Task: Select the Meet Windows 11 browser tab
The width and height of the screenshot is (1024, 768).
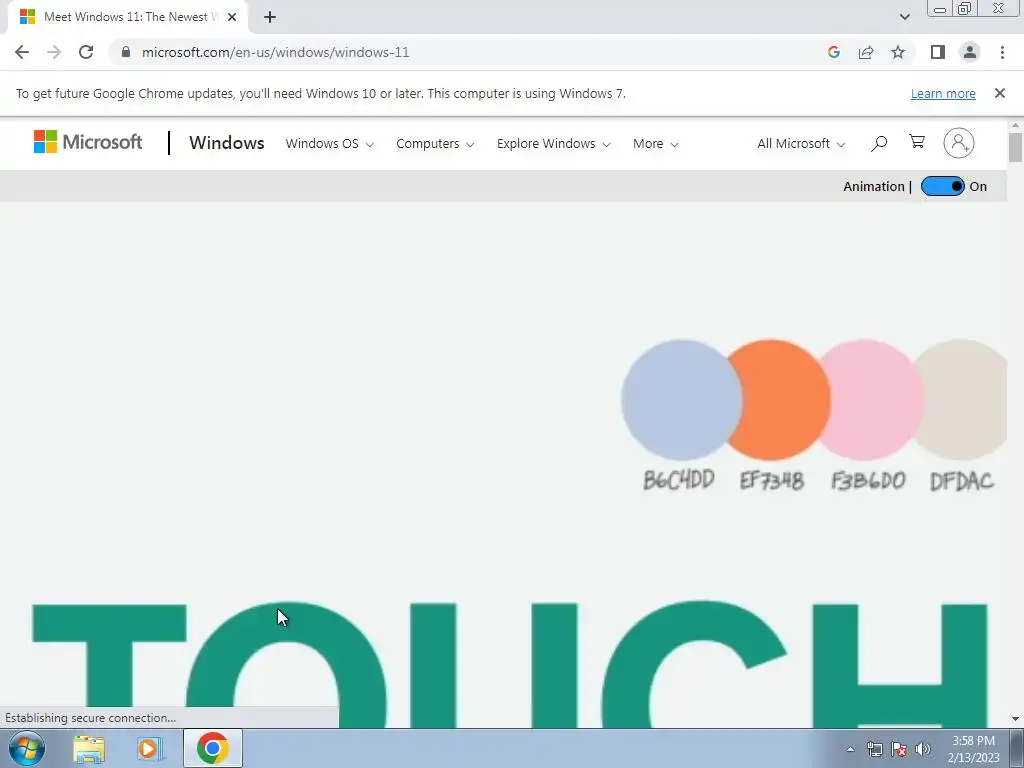Action: 127,17
